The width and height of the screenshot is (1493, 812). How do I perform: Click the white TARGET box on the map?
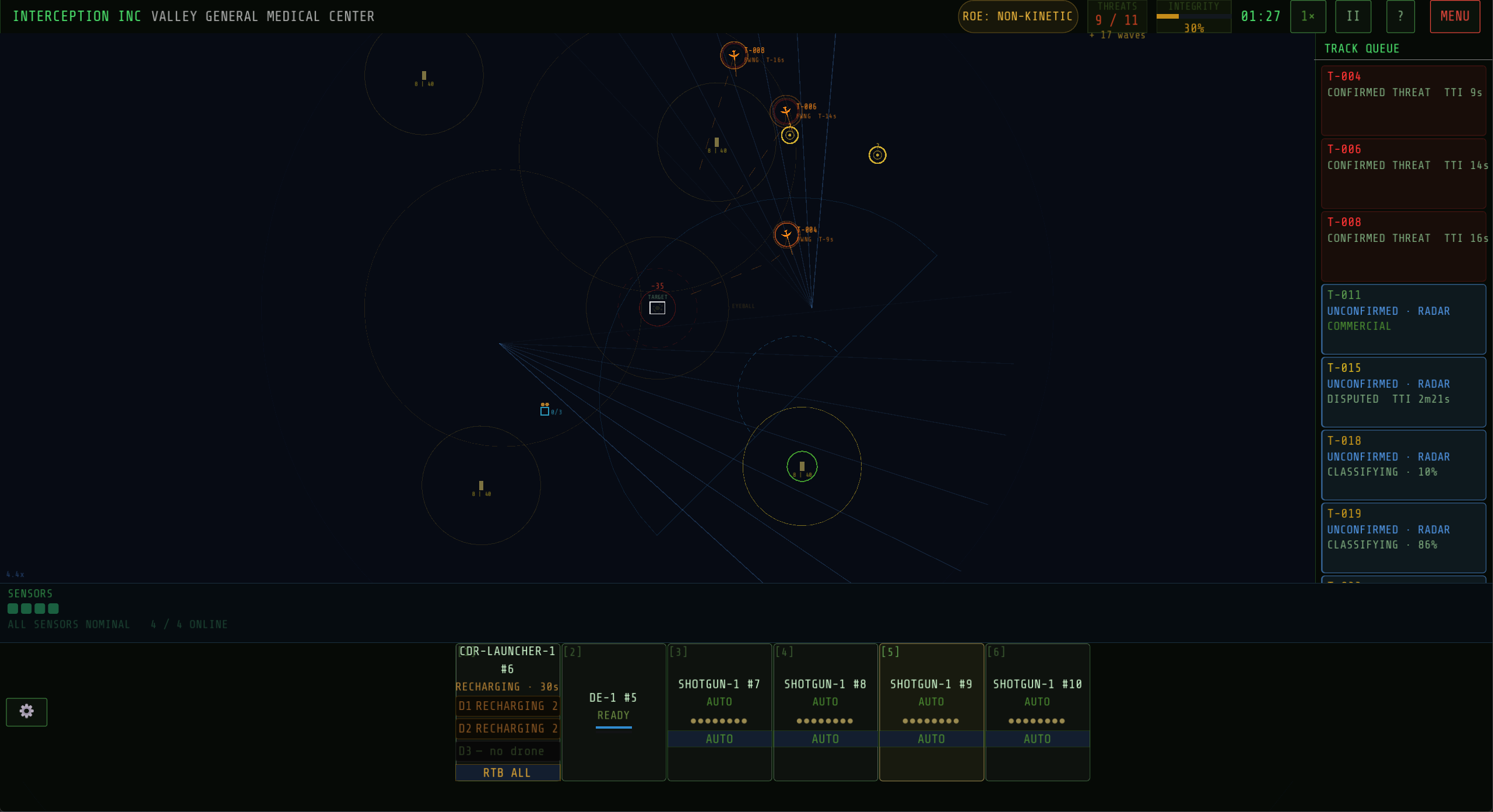coord(657,308)
